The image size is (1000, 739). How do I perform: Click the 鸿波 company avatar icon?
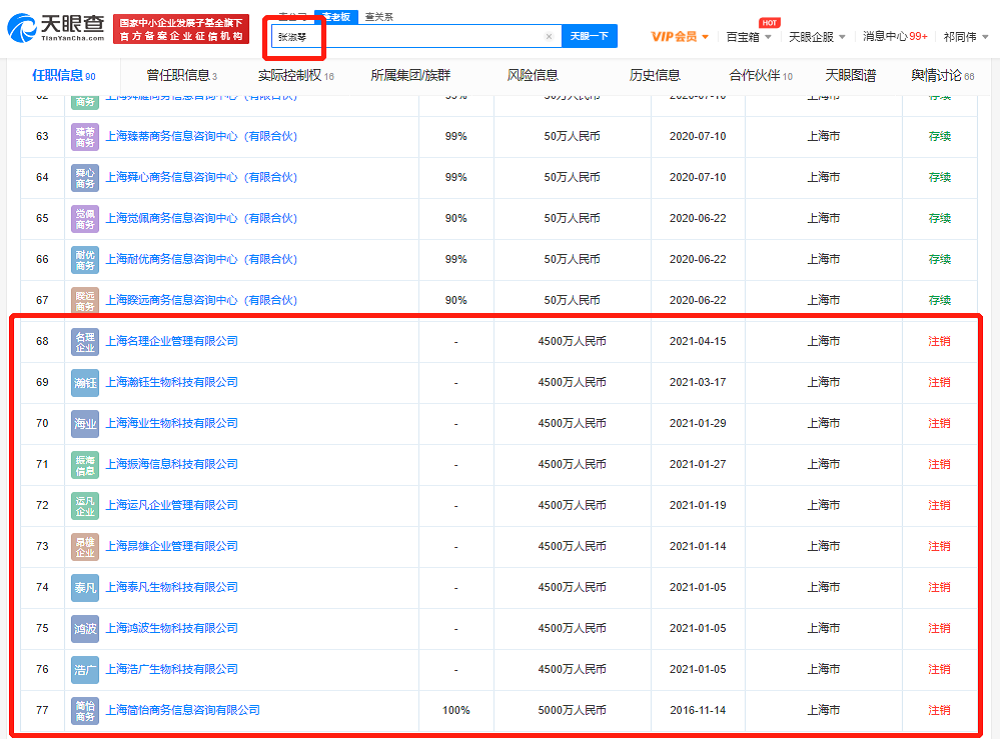pyautogui.click(x=85, y=628)
